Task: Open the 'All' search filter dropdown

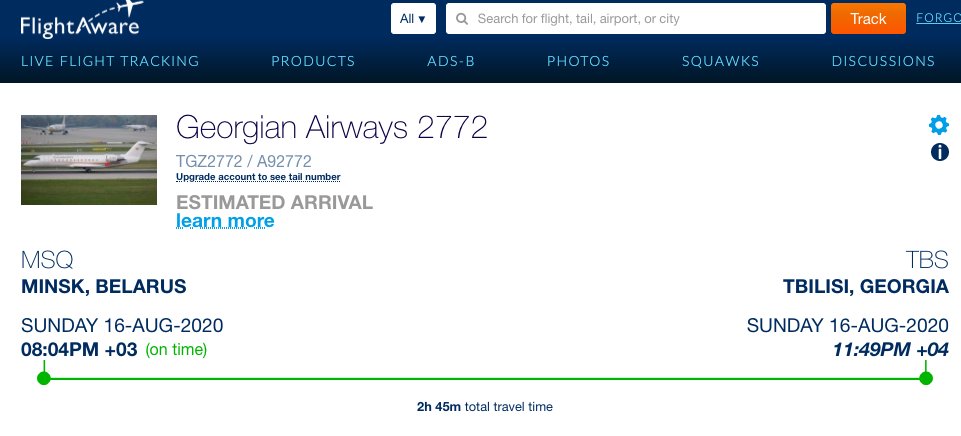Action: pyautogui.click(x=413, y=19)
